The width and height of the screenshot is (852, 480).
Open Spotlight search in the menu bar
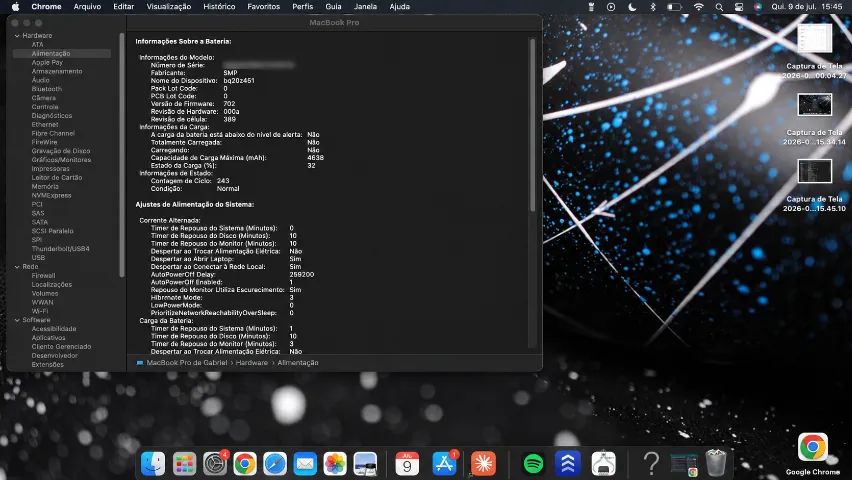tap(719, 7)
